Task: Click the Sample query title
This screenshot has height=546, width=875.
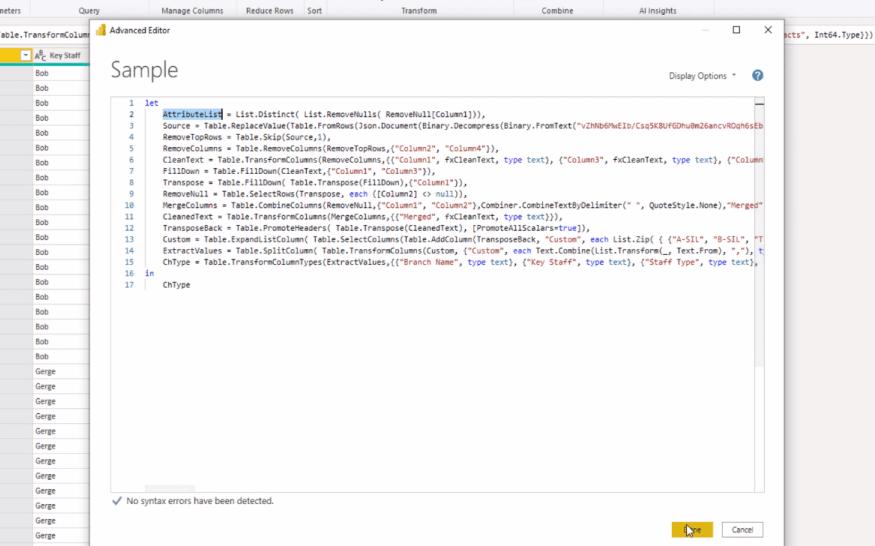Action: click(x=144, y=70)
